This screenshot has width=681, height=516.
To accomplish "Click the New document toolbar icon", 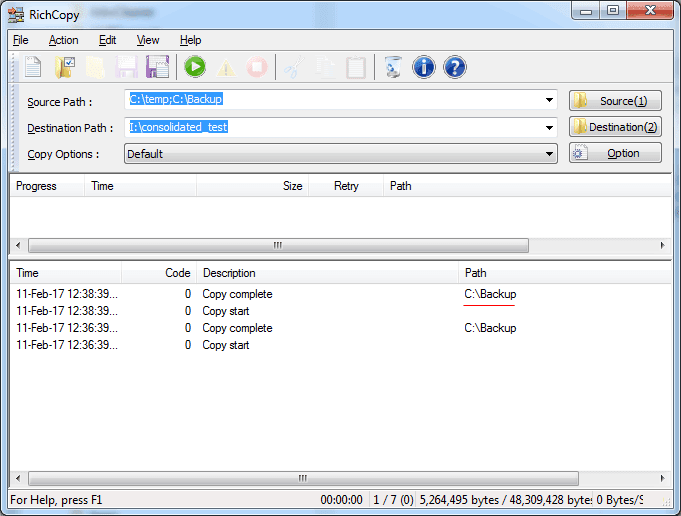I will pos(33,67).
